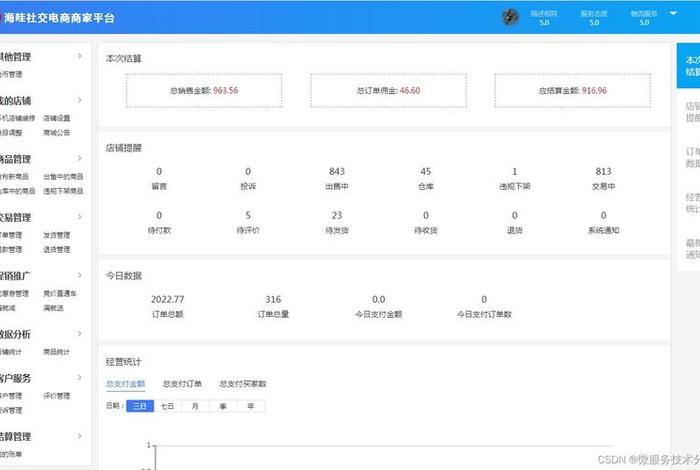Open 发货管理 in sidebar
Image resolution: width=700 pixels, height=470 pixels.
pos(57,235)
